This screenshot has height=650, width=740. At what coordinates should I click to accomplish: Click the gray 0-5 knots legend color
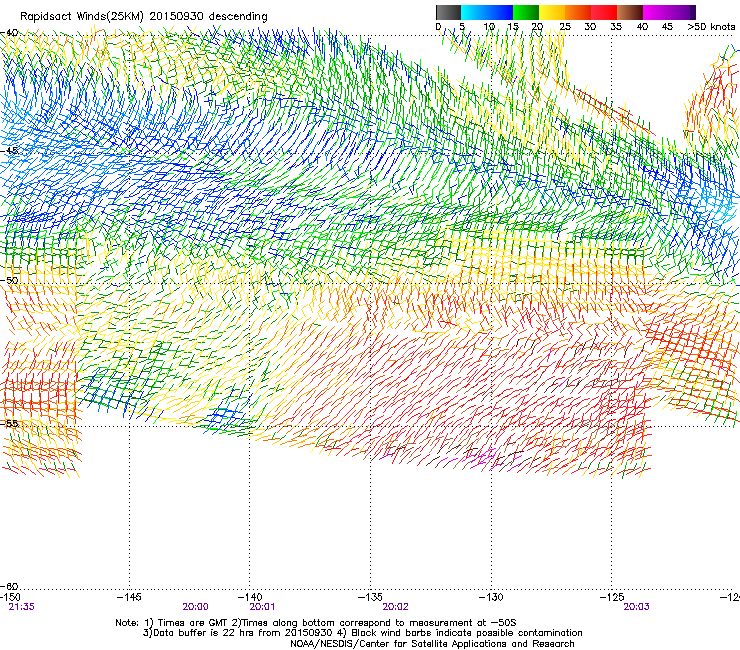click(448, 12)
